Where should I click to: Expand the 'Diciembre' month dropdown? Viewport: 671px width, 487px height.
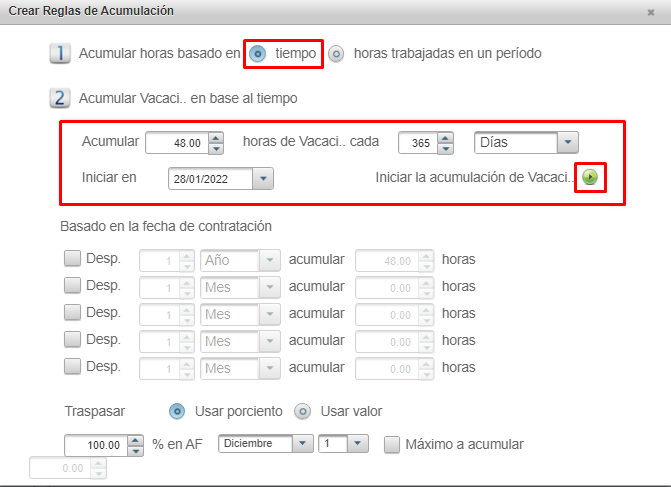(306, 444)
